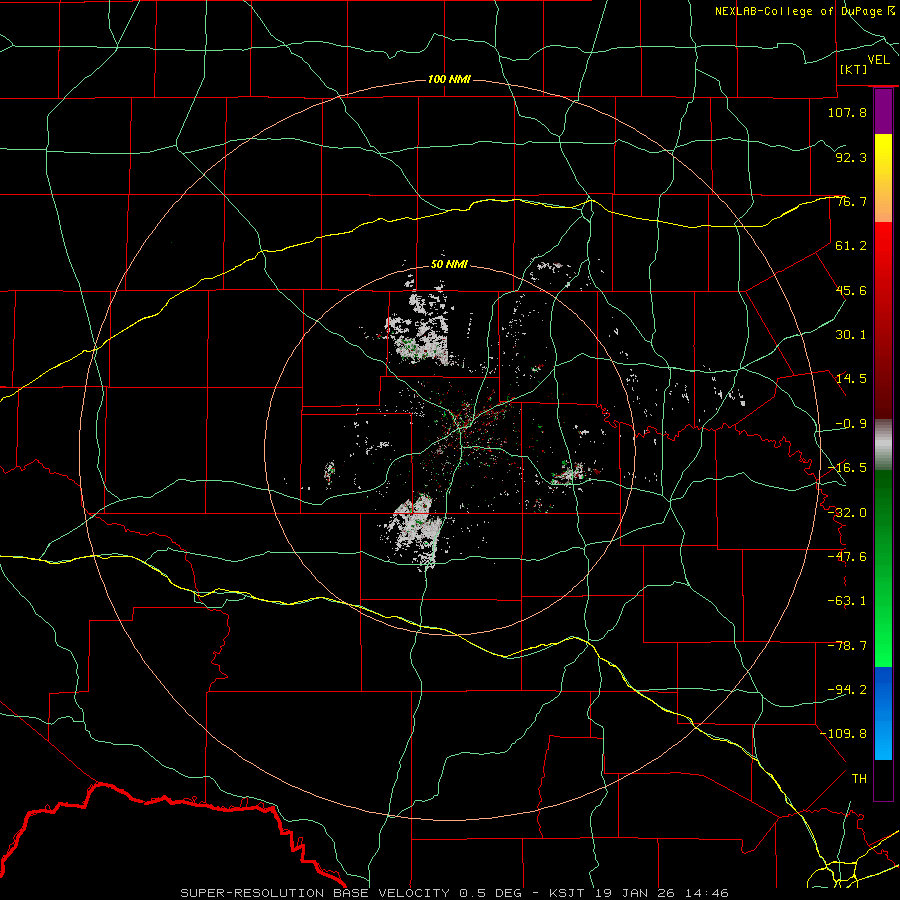Click the 14:46 timestamp in caption
900x900 pixels.
(709, 893)
